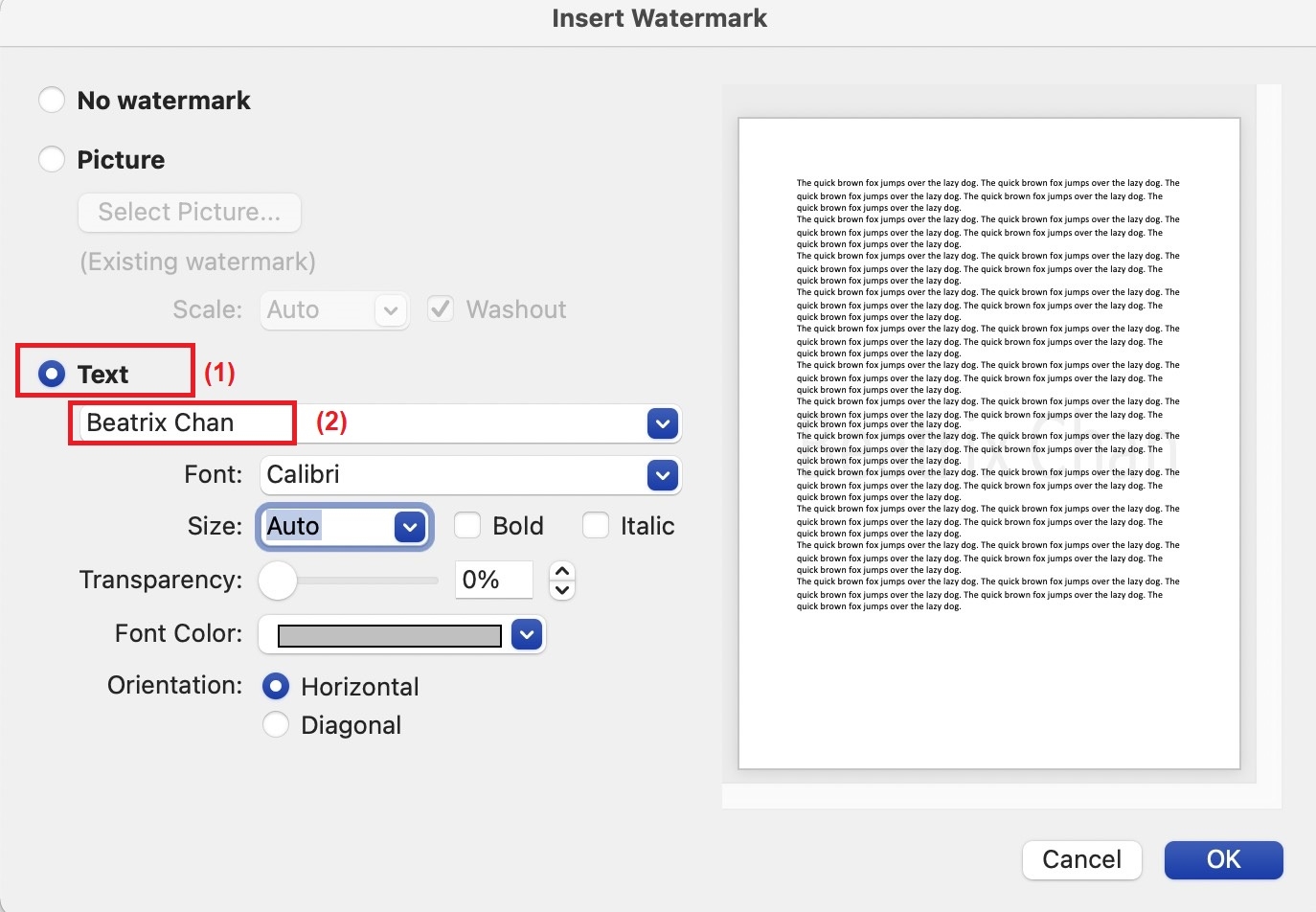Click Cancel to dismiss the dialog

1081,859
